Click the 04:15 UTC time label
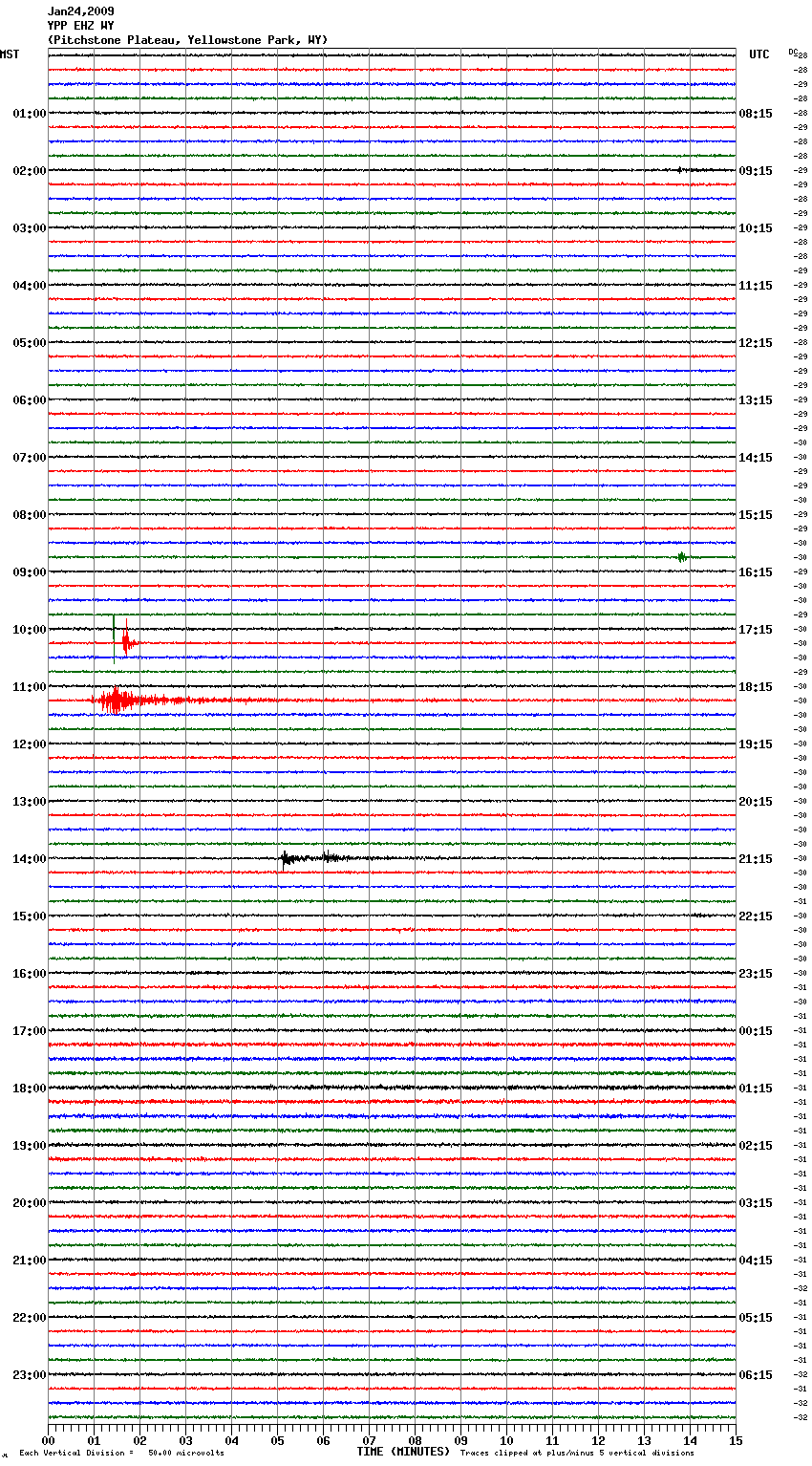Image resolution: width=812 pixels, height=1466 pixels. [756, 1261]
